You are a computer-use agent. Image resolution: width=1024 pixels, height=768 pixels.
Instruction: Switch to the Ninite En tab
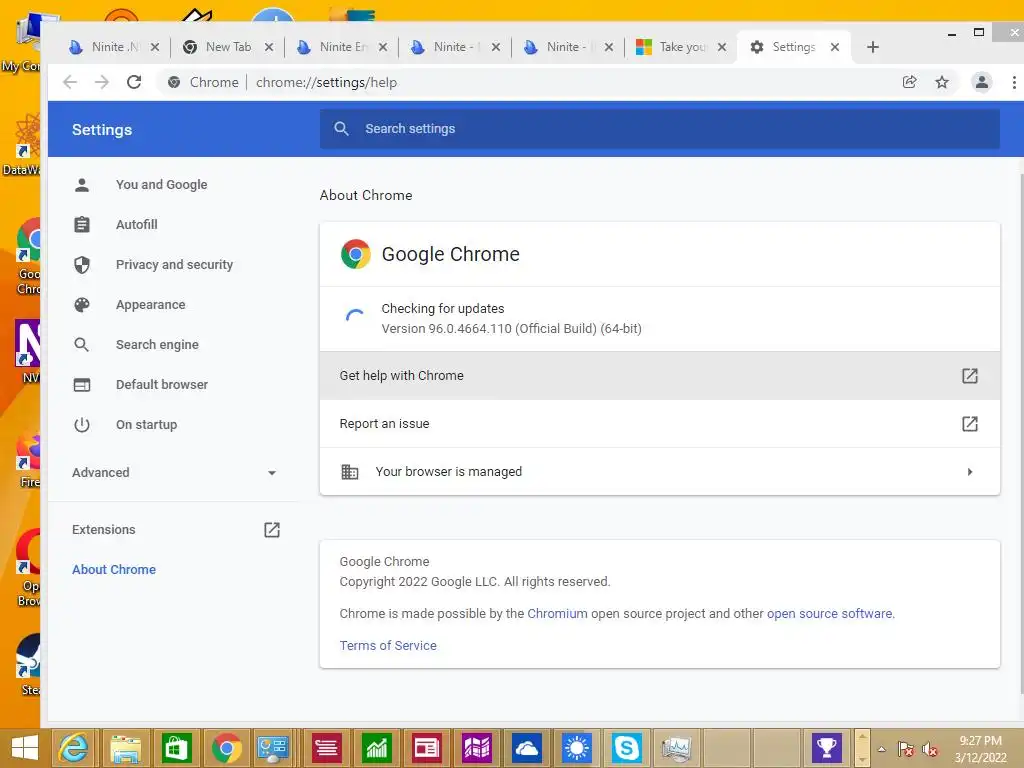342,47
